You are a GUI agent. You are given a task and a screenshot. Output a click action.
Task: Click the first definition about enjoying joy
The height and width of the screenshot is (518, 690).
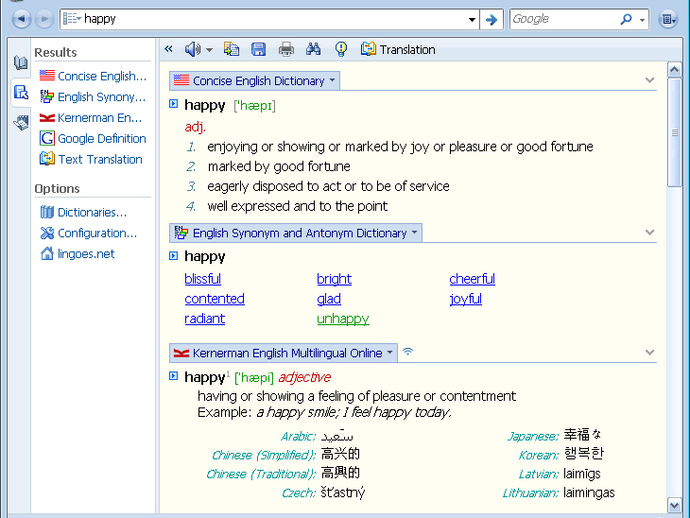point(400,147)
